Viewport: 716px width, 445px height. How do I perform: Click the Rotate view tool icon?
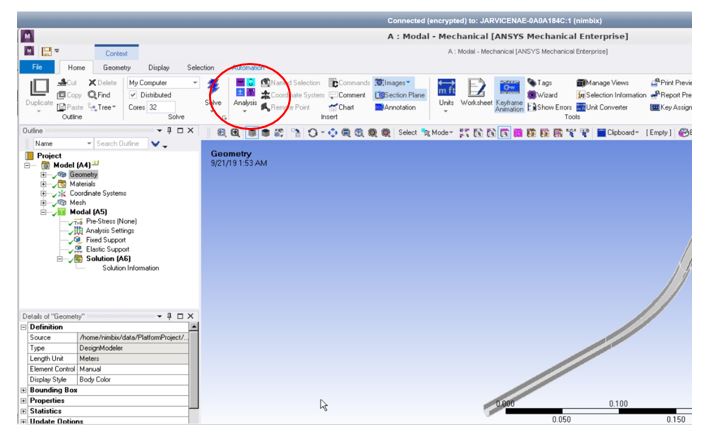(312, 132)
